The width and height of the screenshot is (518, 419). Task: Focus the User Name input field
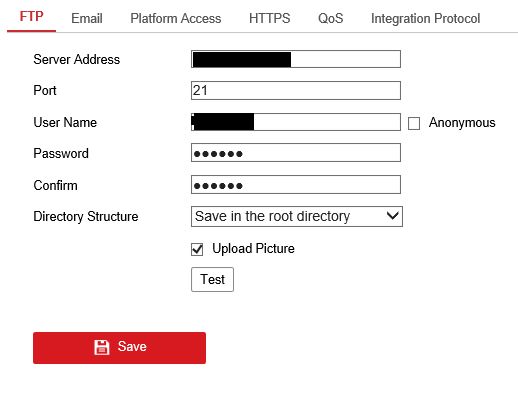click(x=296, y=122)
